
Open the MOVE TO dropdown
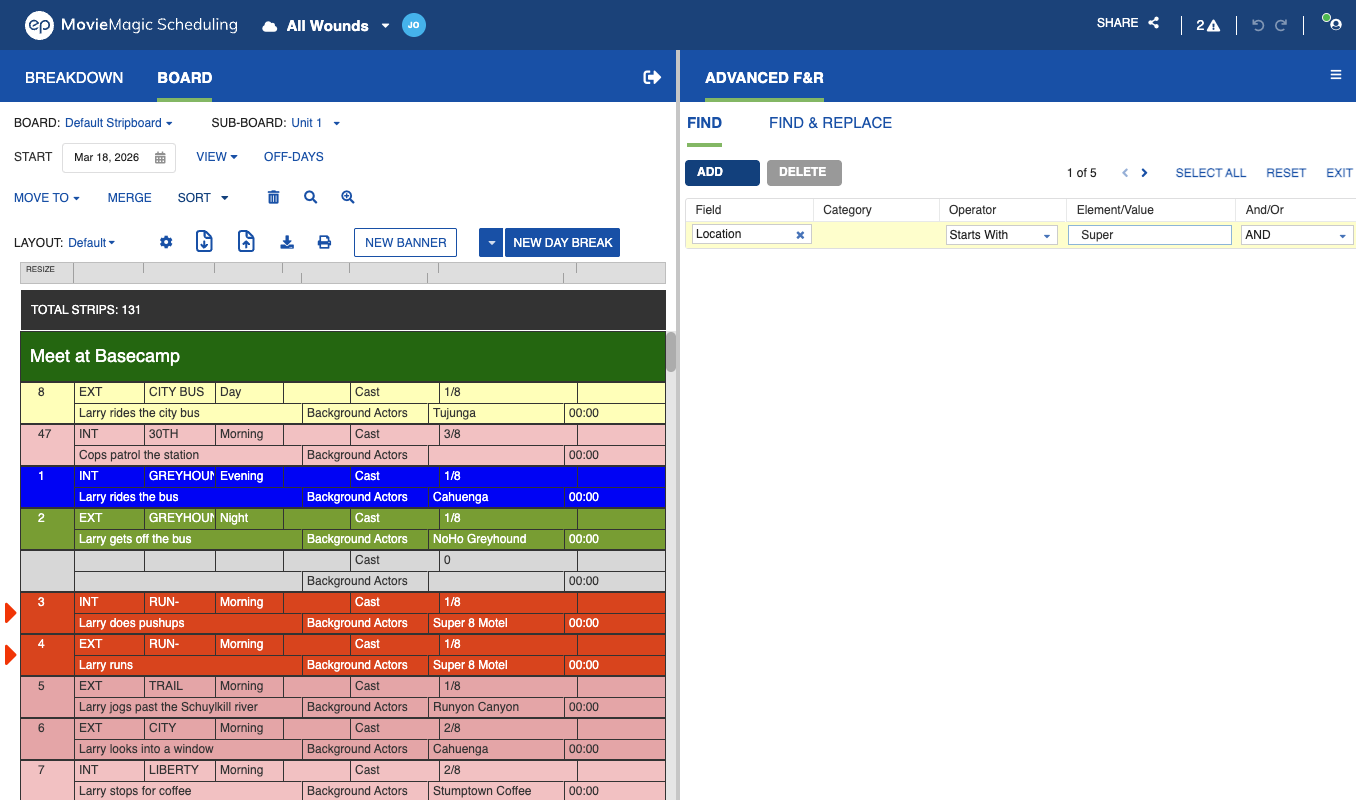(x=47, y=198)
